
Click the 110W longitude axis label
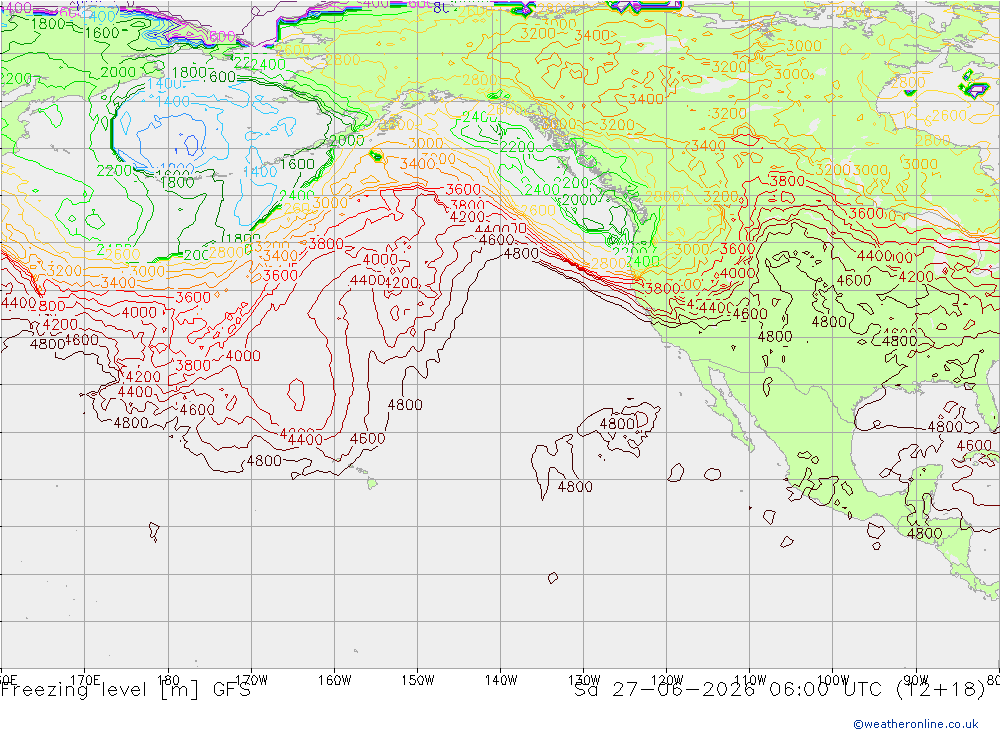750,679
